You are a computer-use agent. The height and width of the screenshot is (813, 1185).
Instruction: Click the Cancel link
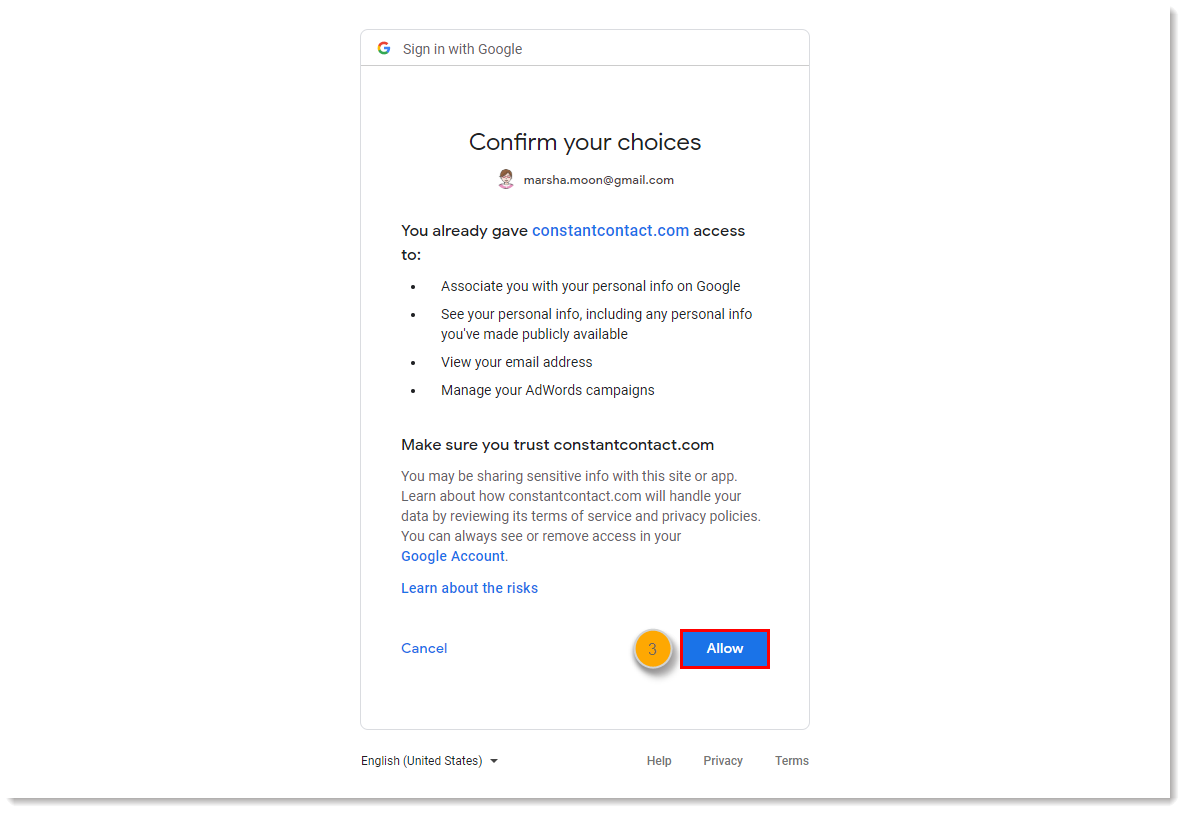pos(424,648)
